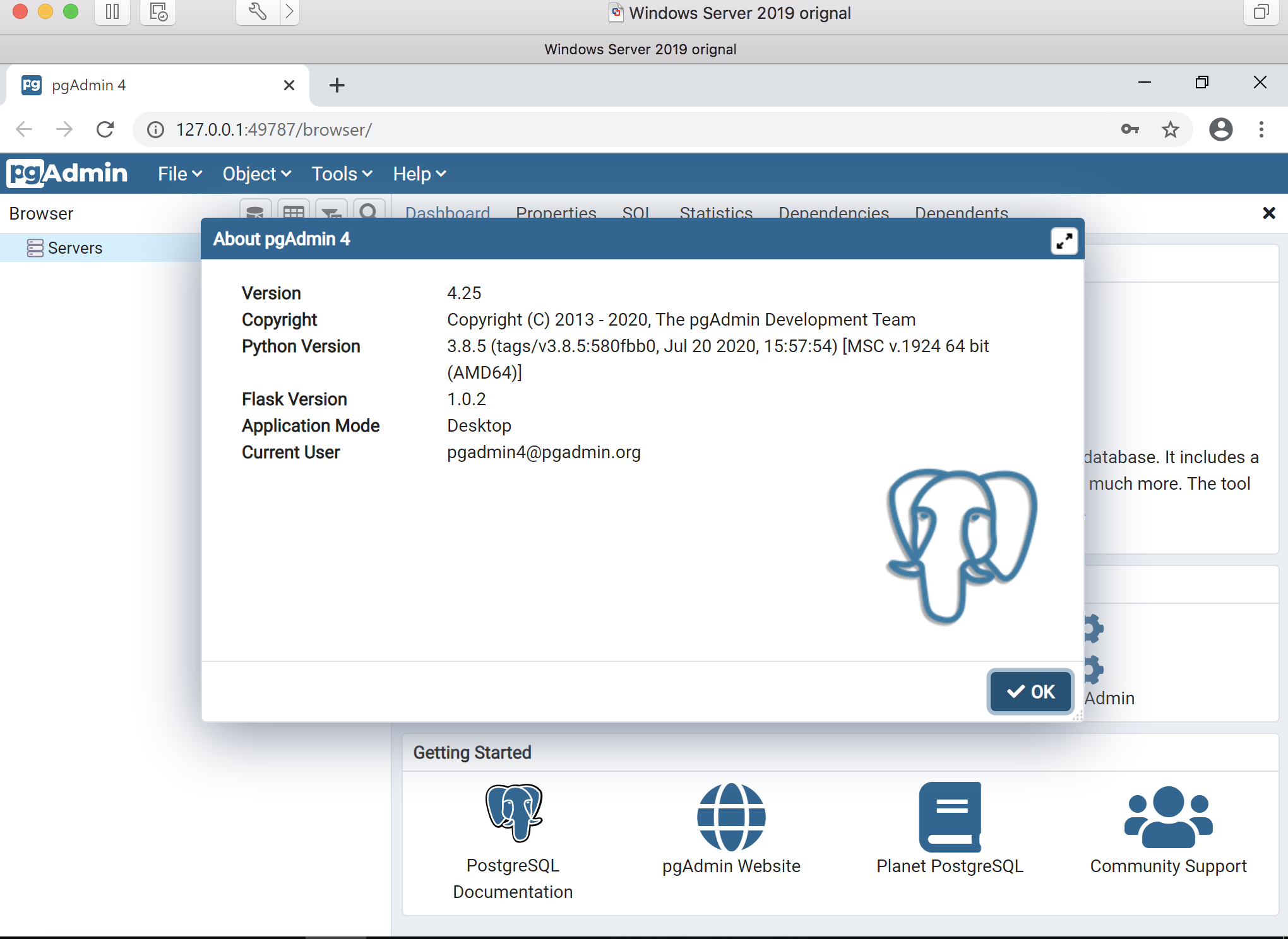
Task: Close the pgAdmin 4 browser tab
Action: pos(289,85)
